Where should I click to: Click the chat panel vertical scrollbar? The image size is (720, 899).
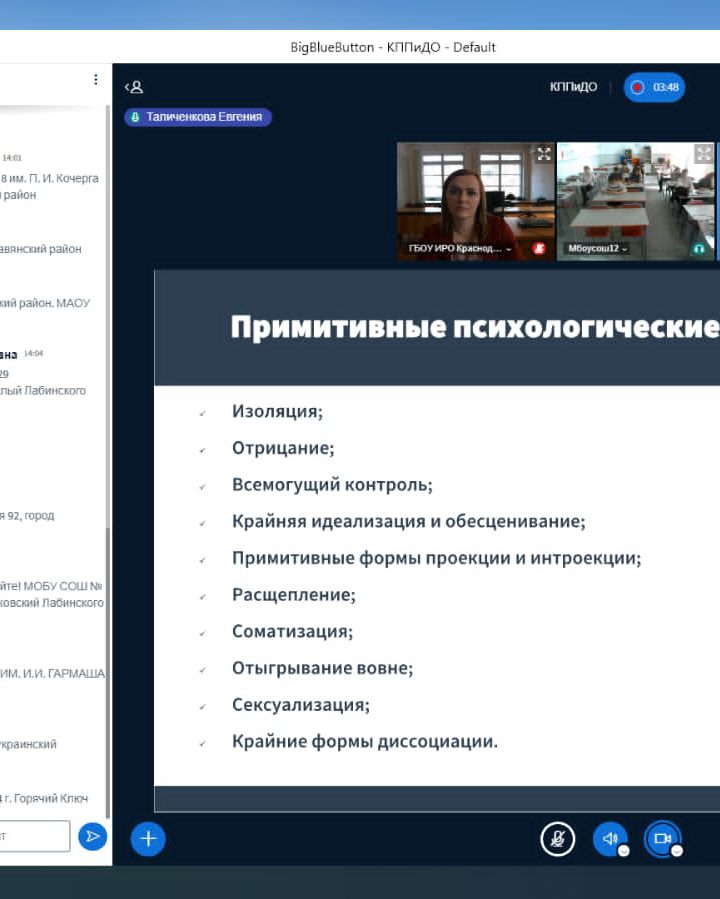108,600
